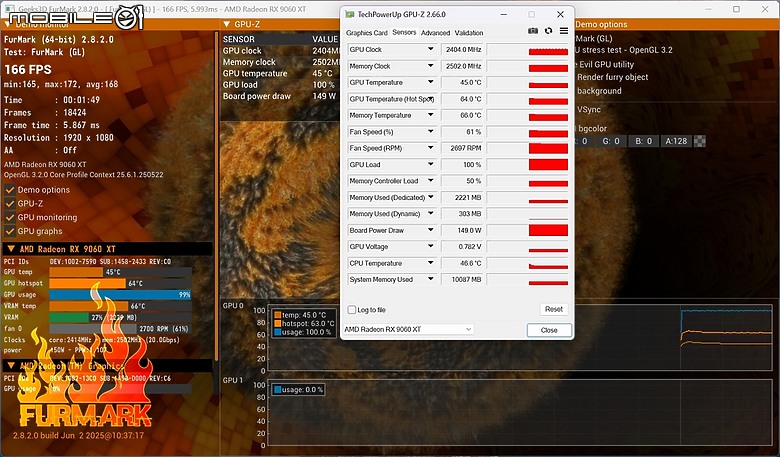Screen dimensions: 780x457
Task: Open the GPU-Z hamburger menu
Action: pyautogui.click(x=564, y=31)
